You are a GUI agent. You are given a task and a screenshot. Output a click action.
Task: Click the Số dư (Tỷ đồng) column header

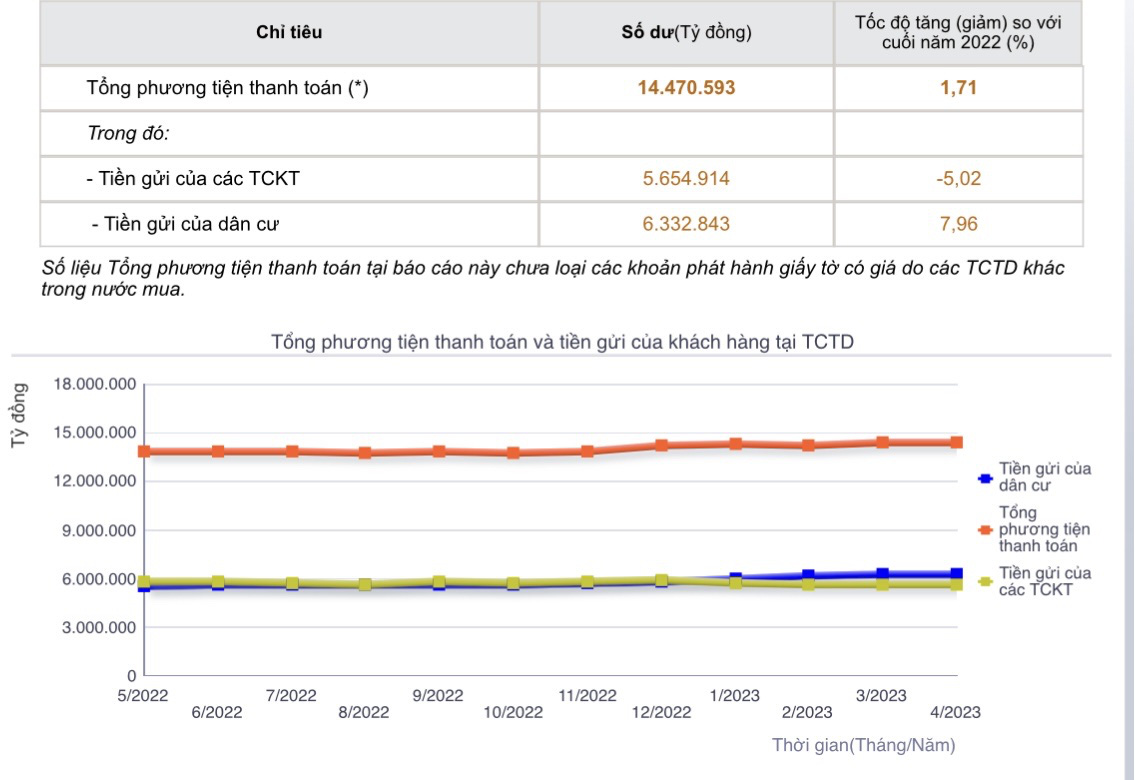click(686, 32)
